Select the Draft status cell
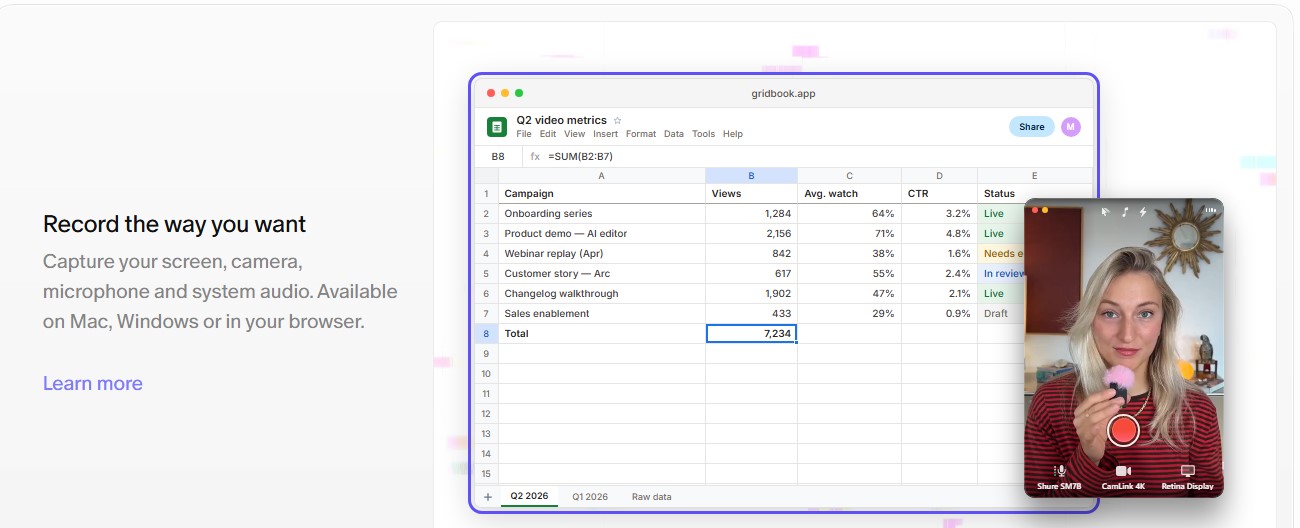This screenshot has width=1300, height=528. pos(1001,314)
